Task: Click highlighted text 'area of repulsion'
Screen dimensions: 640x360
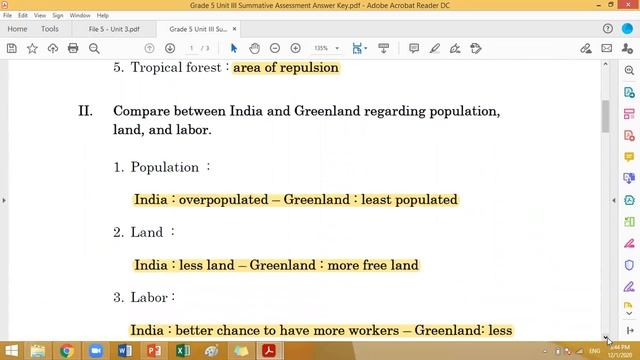Action: click(x=286, y=67)
